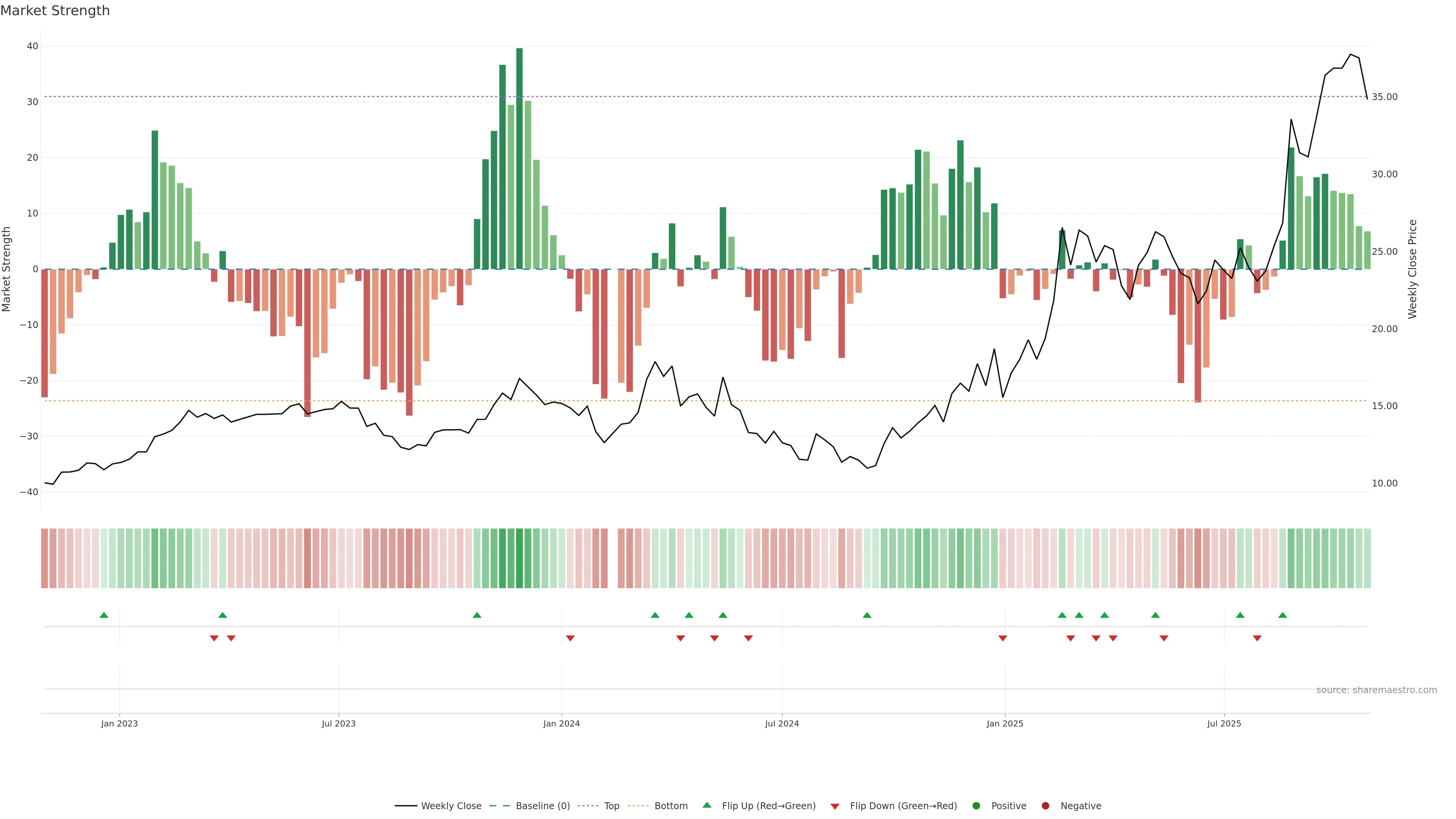Click the Market Strength chart title

click(55, 11)
